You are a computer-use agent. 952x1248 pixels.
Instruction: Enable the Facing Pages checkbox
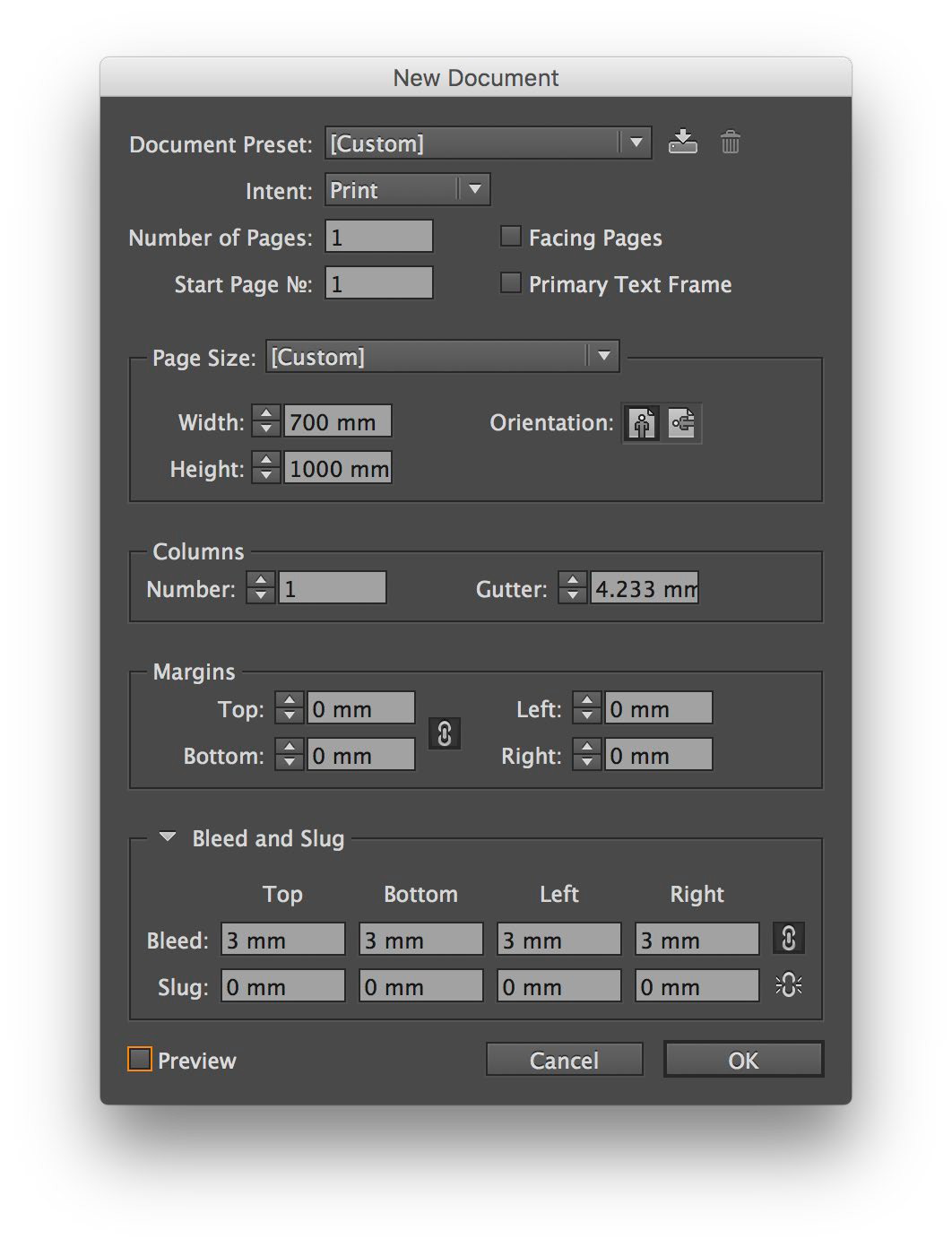(510, 237)
